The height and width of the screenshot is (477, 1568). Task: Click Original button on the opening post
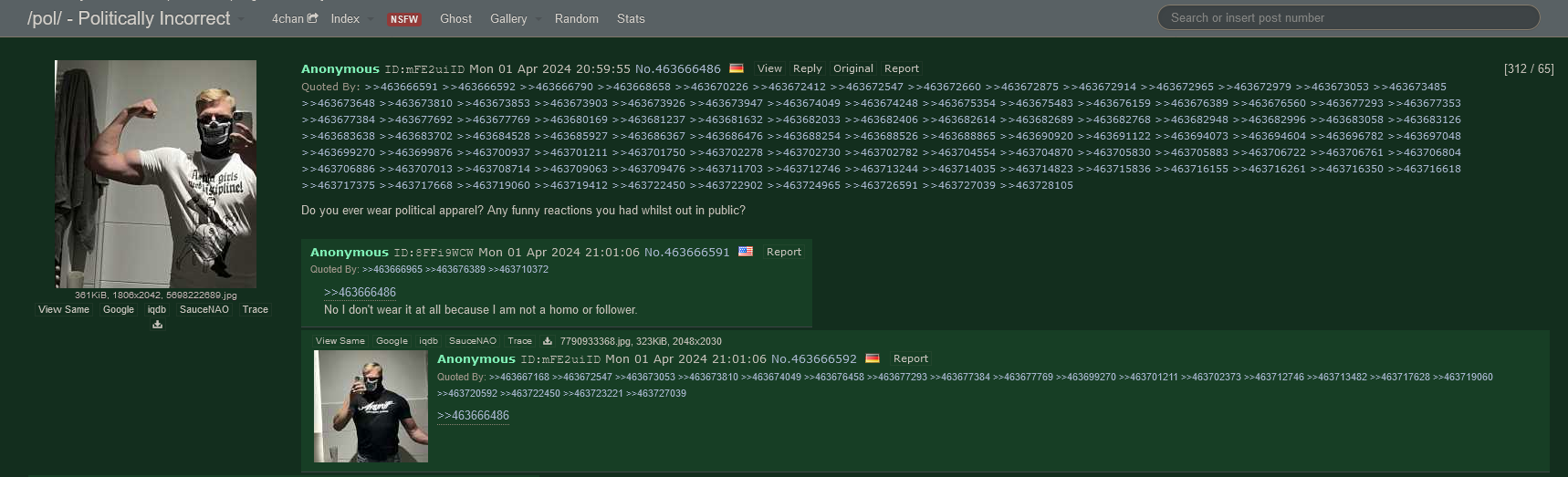pyautogui.click(x=853, y=68)
